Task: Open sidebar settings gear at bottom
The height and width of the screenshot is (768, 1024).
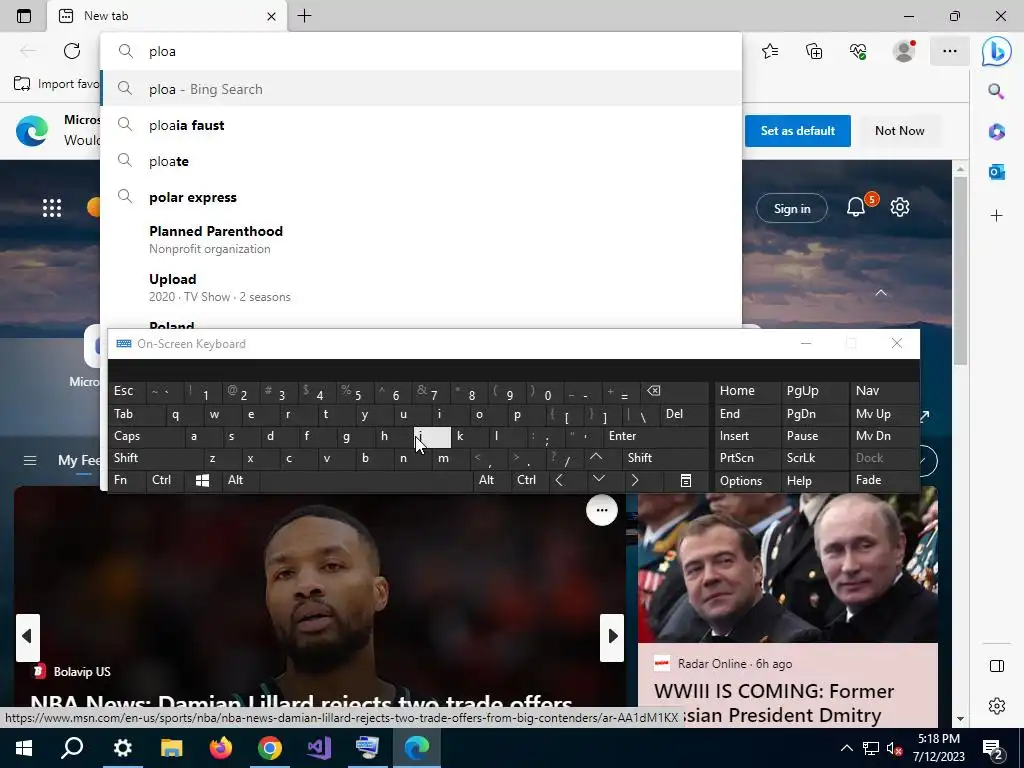Action: pos(997,706)
